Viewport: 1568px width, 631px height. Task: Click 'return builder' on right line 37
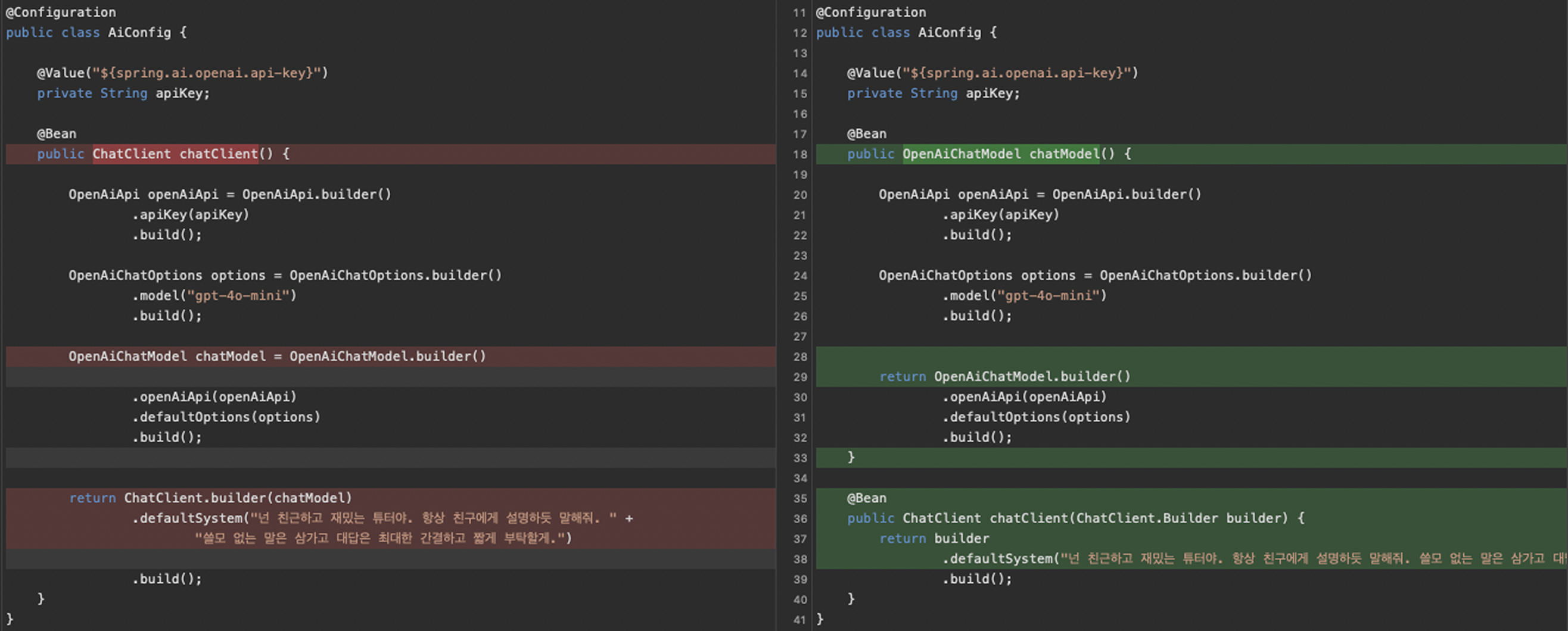[934, 539]
